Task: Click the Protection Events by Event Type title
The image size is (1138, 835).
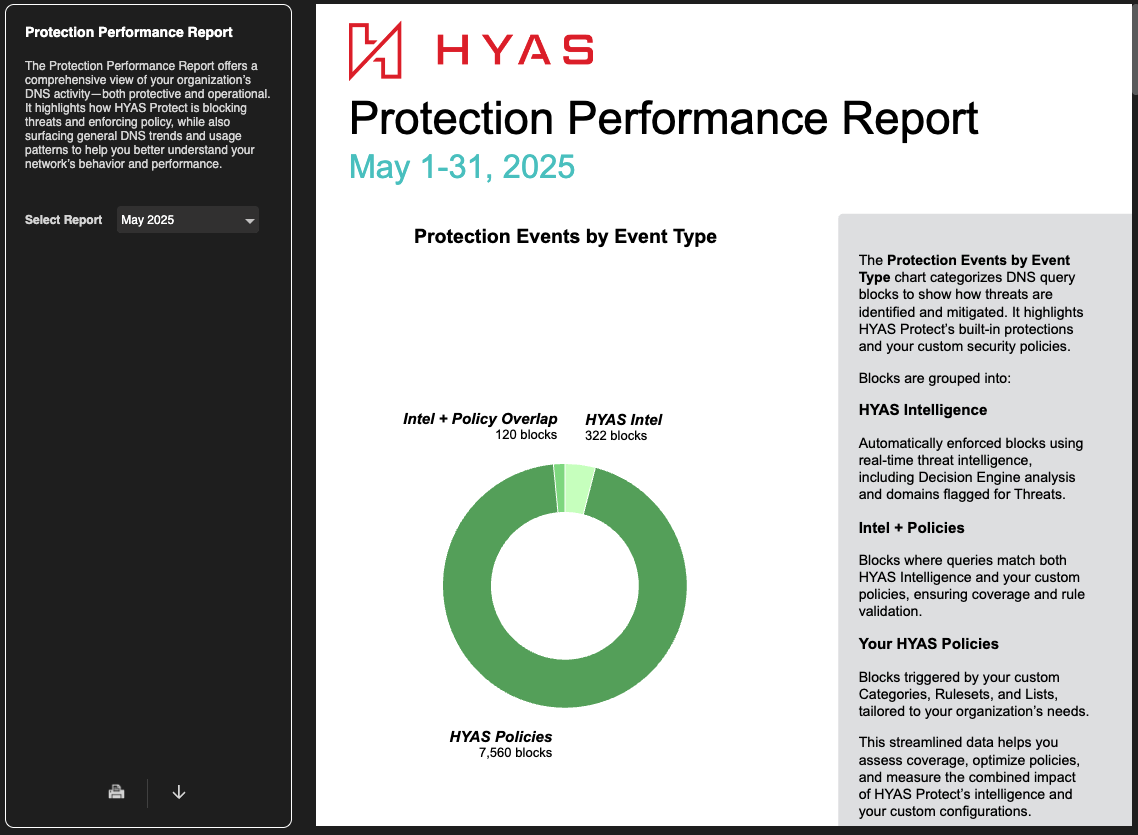Action: point(565,237)
